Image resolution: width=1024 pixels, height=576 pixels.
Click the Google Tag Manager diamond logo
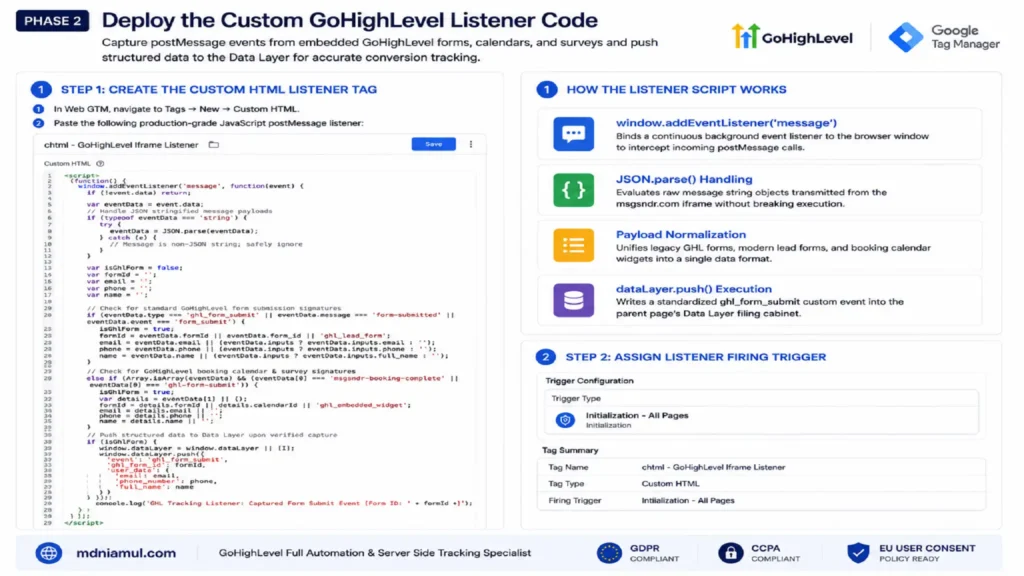point(906,37)
